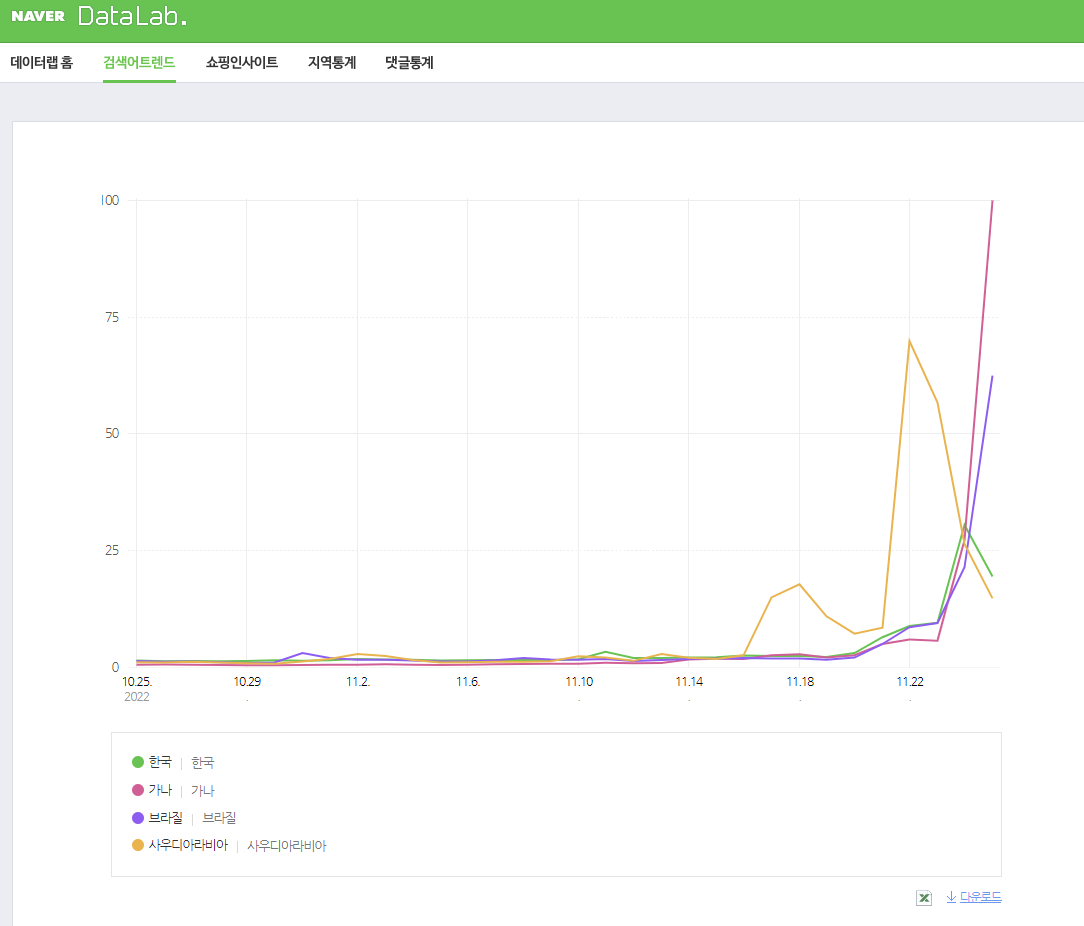The height and width of the screenshot is (926, 1084).
Task: Click the 11.18 x-axis date label
Action: (x=800, y=682)
